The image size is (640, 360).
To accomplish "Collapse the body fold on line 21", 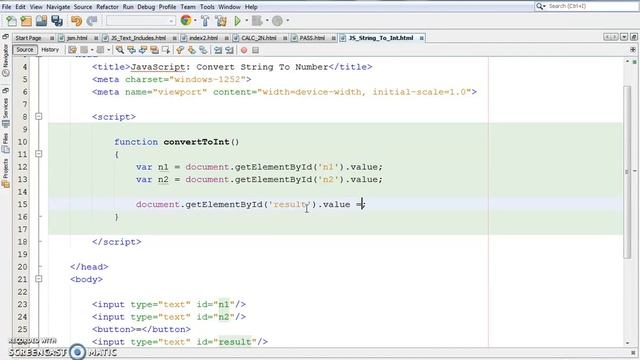I will [x=38, y=279].
